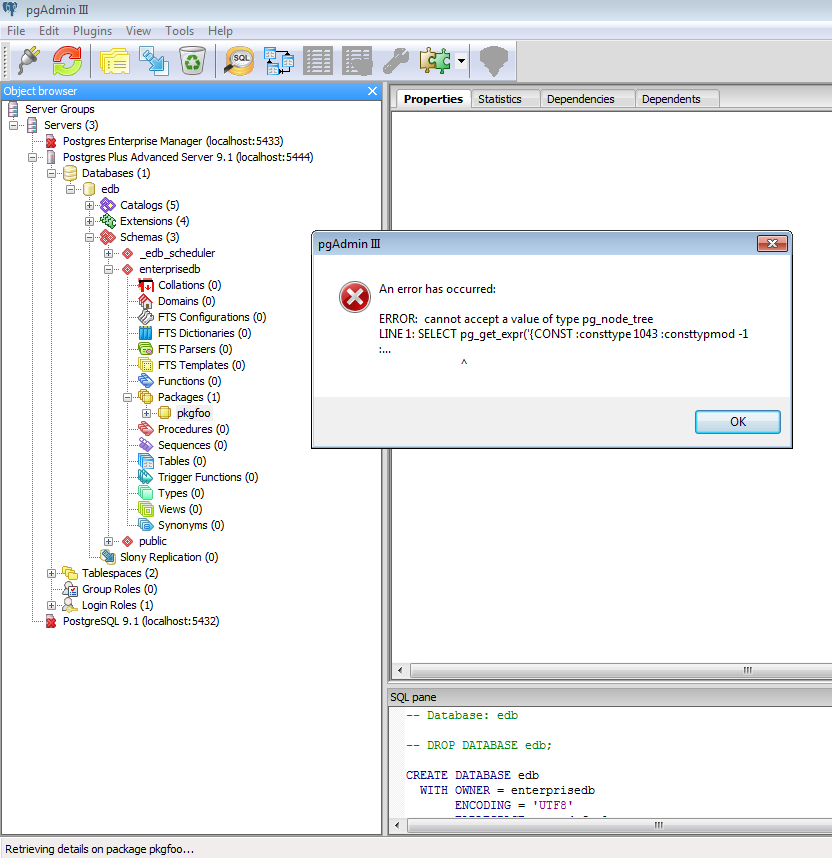The height and width of the screenshot is (859, 832).
Task: Switch to the Dependents tab
Action: [x=670, y=99]
